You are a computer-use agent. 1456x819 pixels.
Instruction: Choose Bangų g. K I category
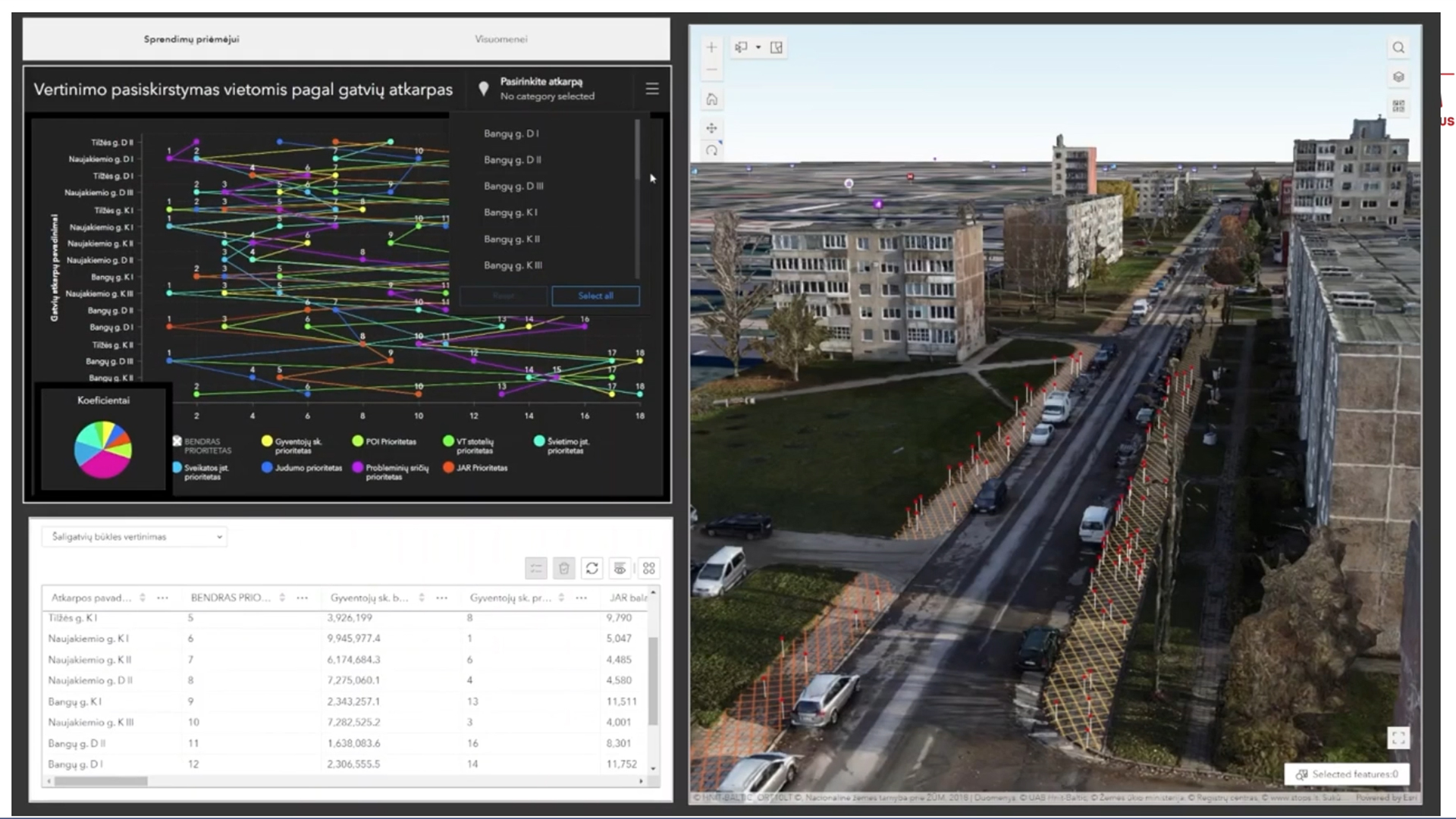coord(510,212)
